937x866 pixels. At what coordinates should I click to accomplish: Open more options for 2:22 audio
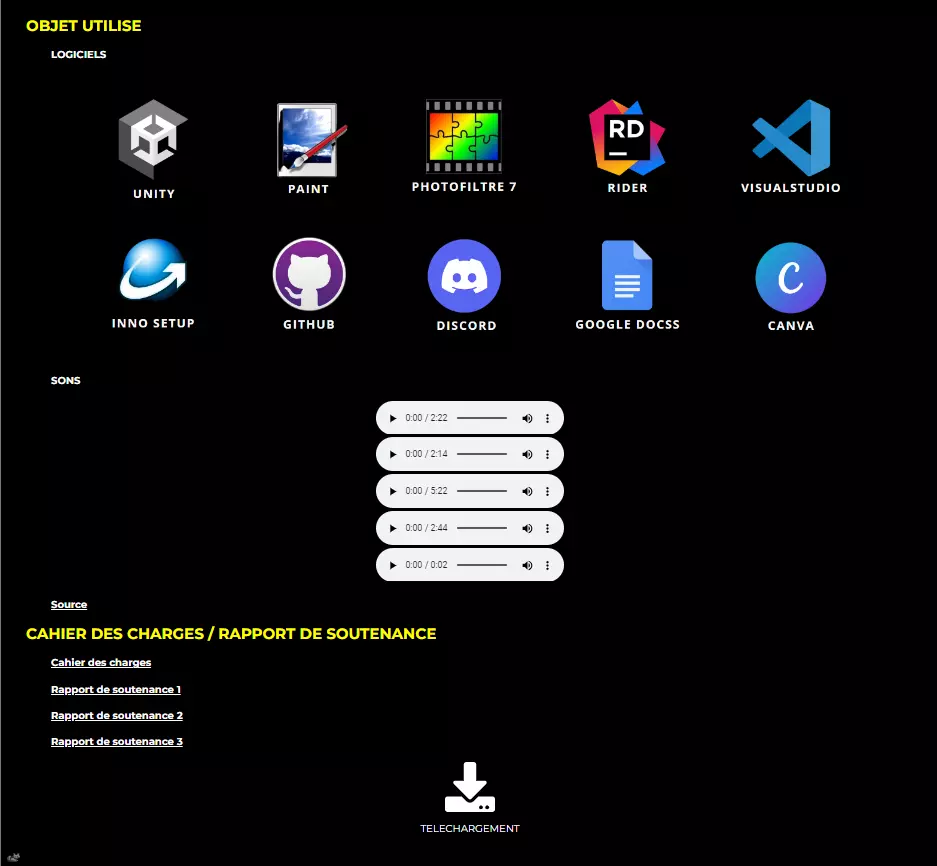click(x=547, y=418)
